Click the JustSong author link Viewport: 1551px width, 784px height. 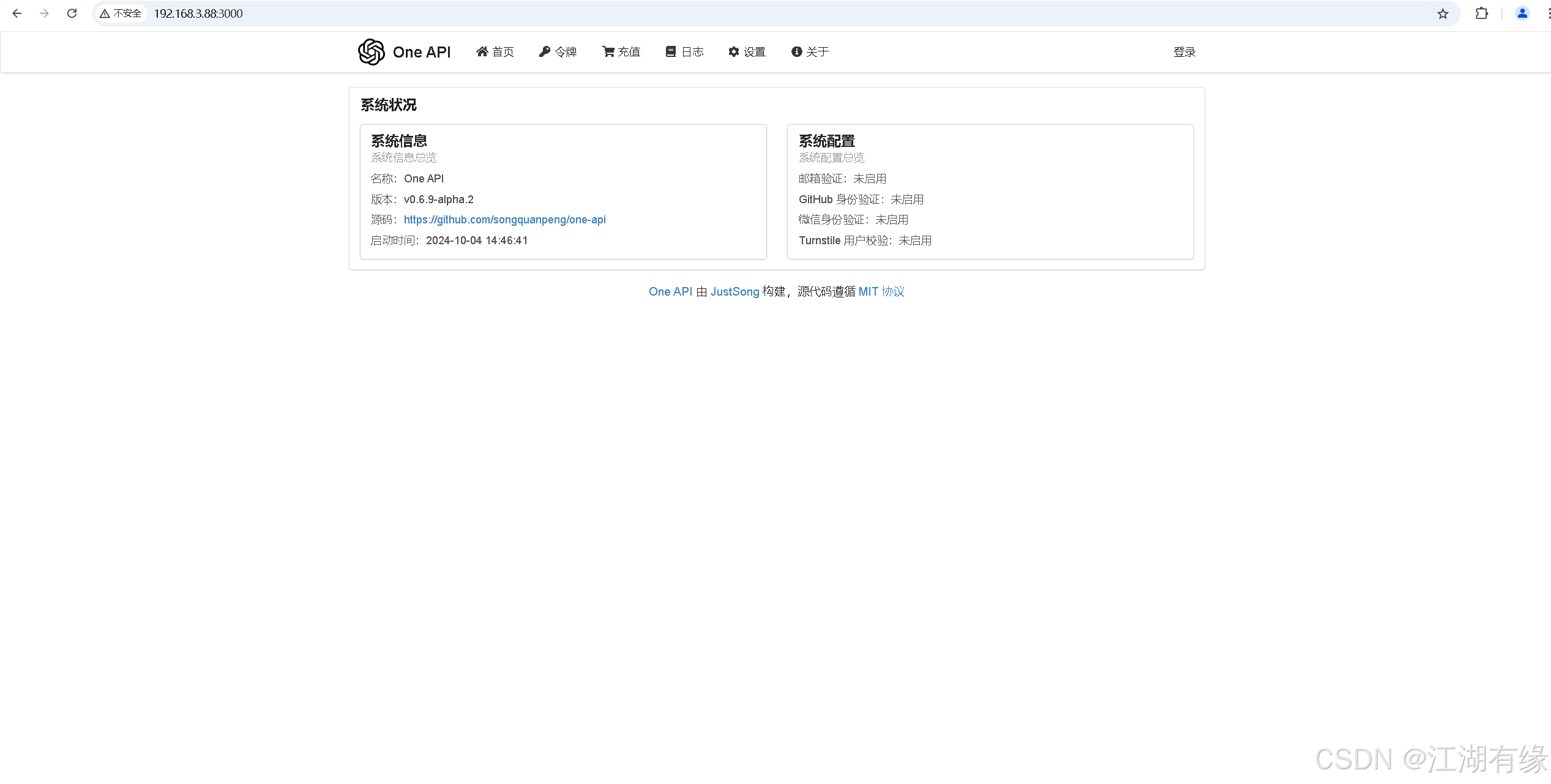click(x=734, y=291)
